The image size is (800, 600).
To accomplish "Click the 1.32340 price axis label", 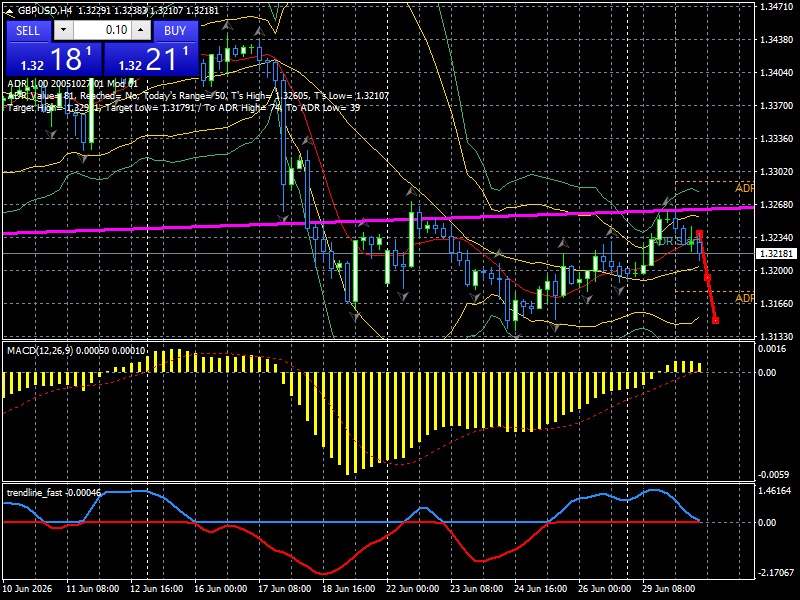I will 776,238.
